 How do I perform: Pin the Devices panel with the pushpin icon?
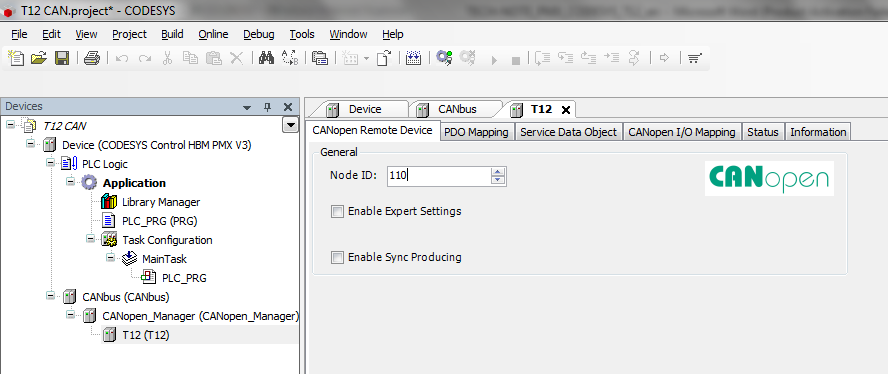click(x=267, y=107)
